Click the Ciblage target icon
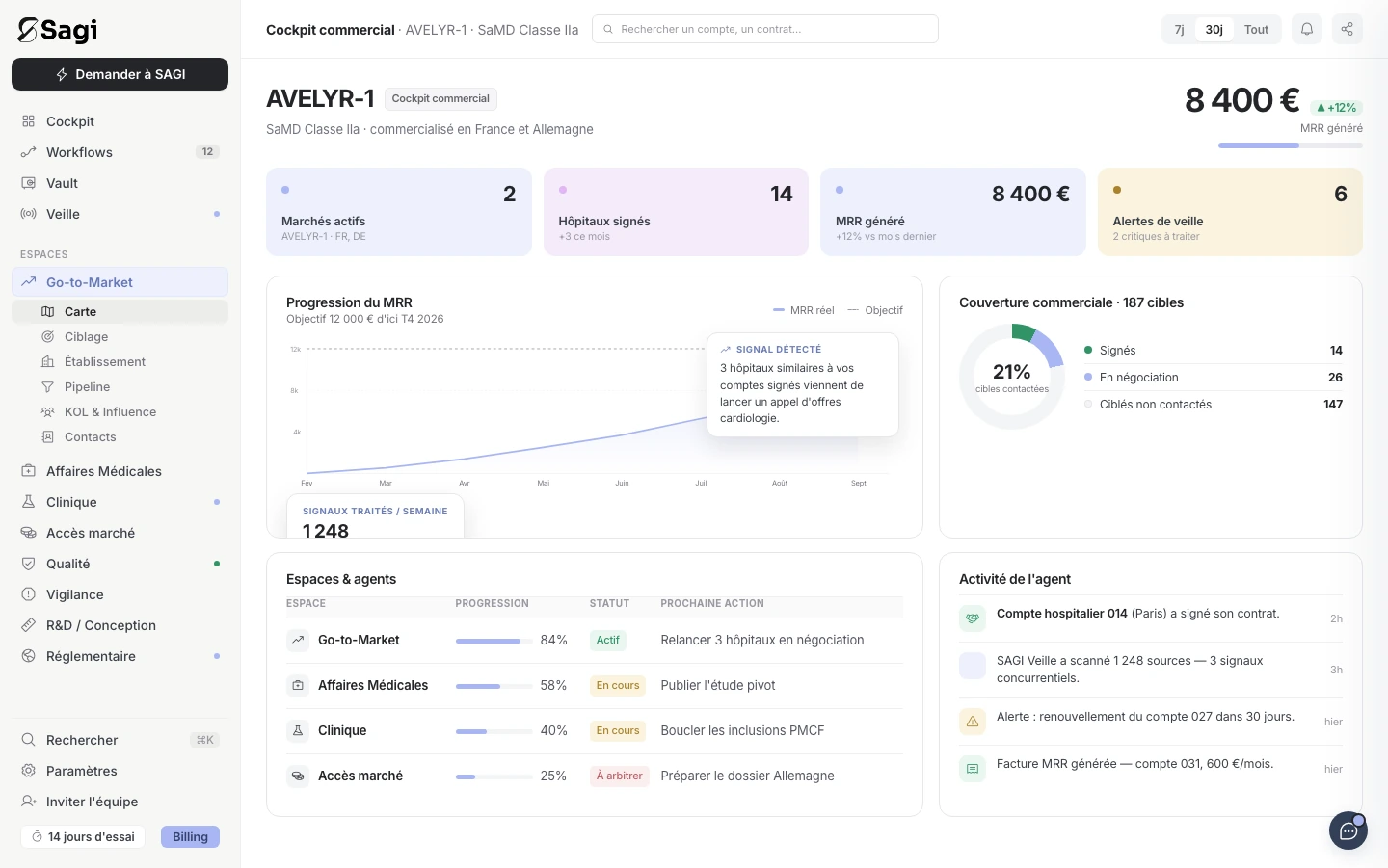Screen dimensions: 1388x868 coord(47,337)
